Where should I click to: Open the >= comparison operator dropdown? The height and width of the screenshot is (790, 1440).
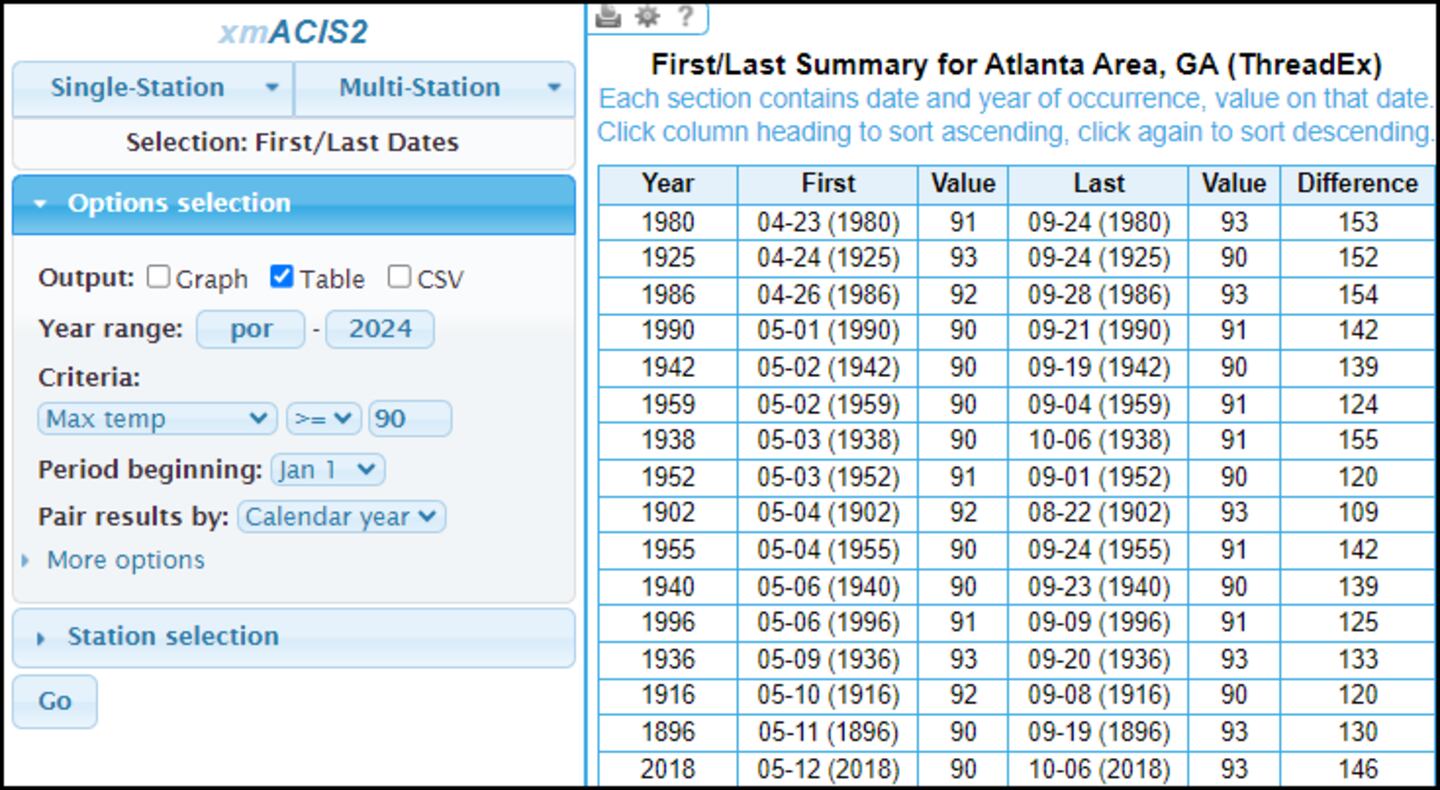[323, 418]
